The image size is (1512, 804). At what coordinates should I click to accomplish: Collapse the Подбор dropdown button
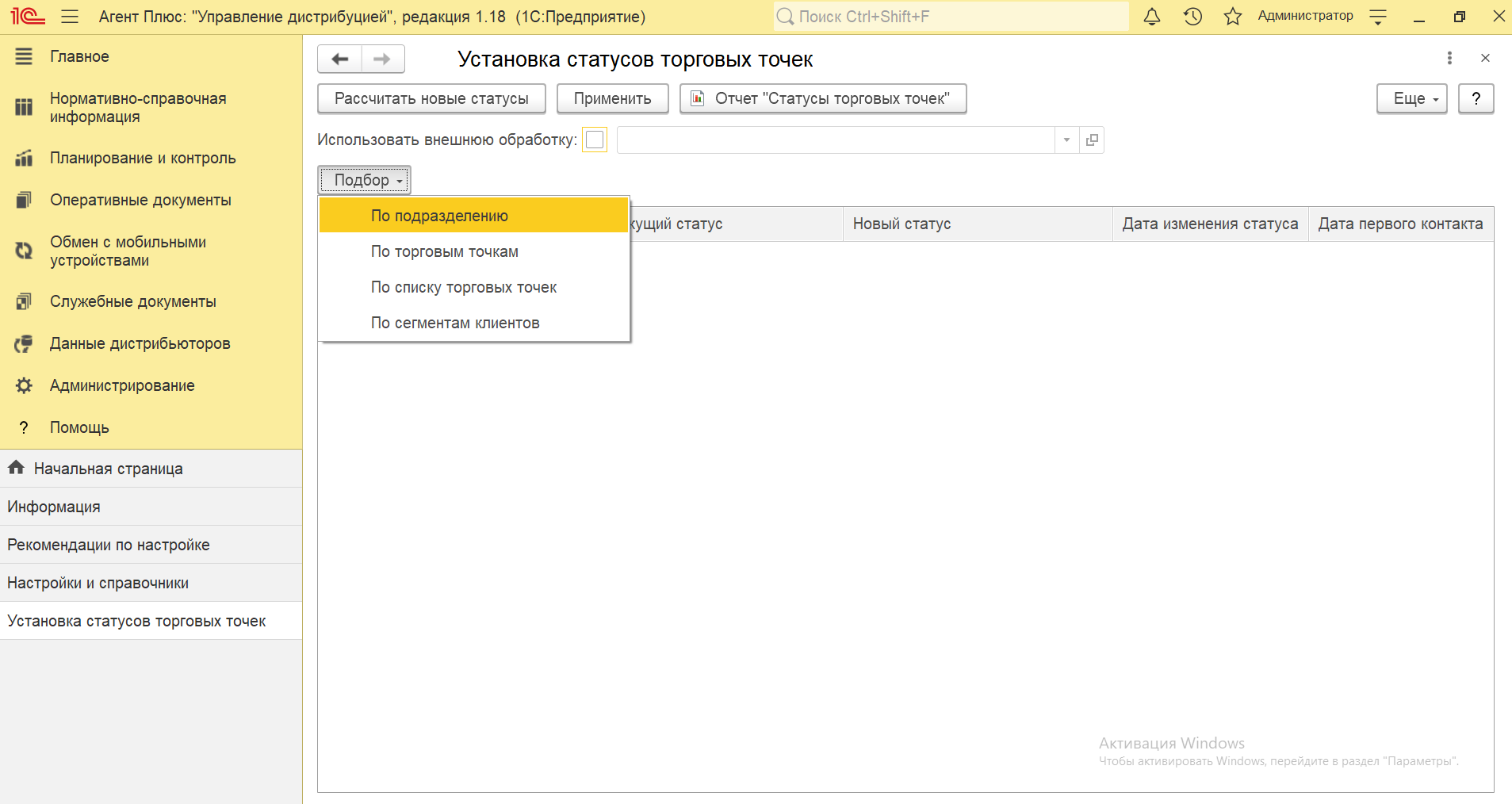pyautogui.click(x=364, y=180)
